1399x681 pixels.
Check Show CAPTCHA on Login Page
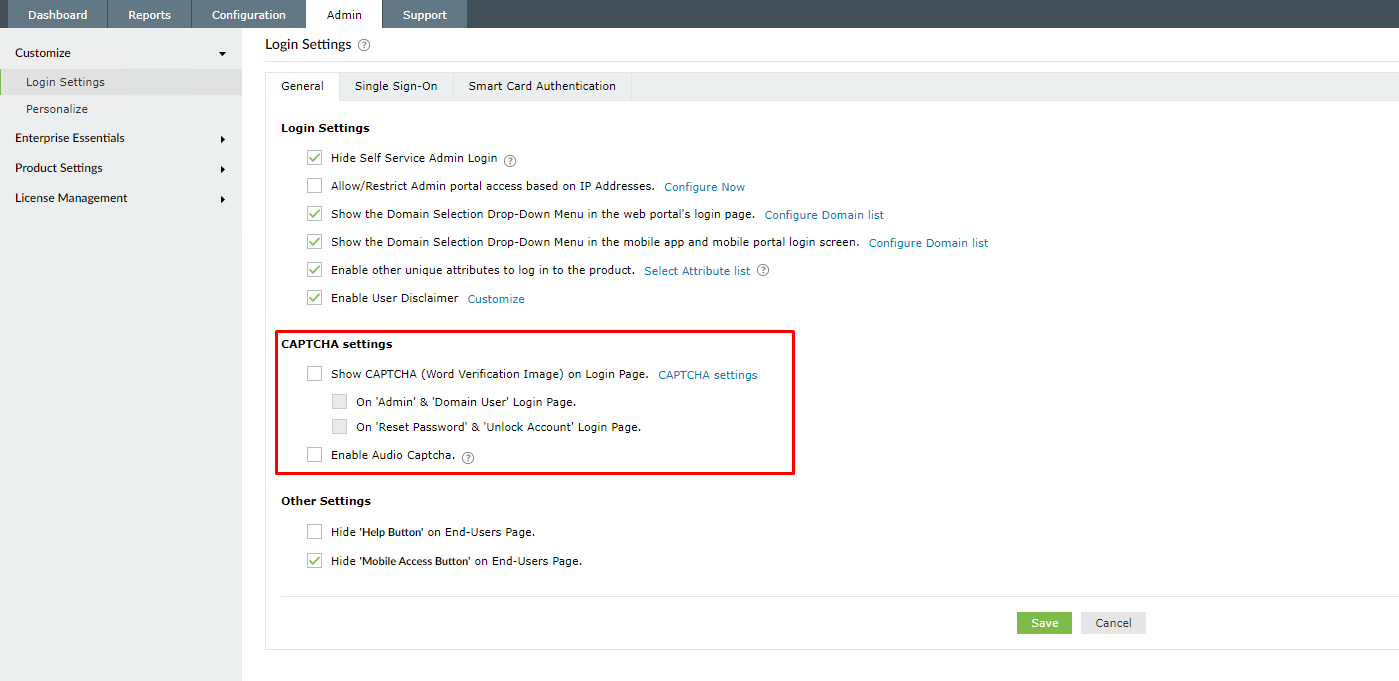pos(314,374)
